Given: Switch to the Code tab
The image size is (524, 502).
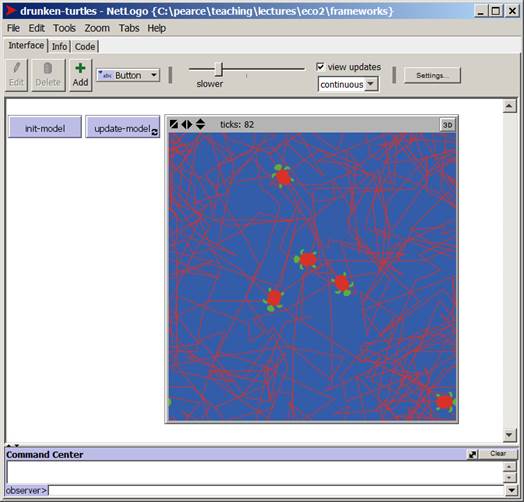Looking at the screenshot, I should [85, 46].
